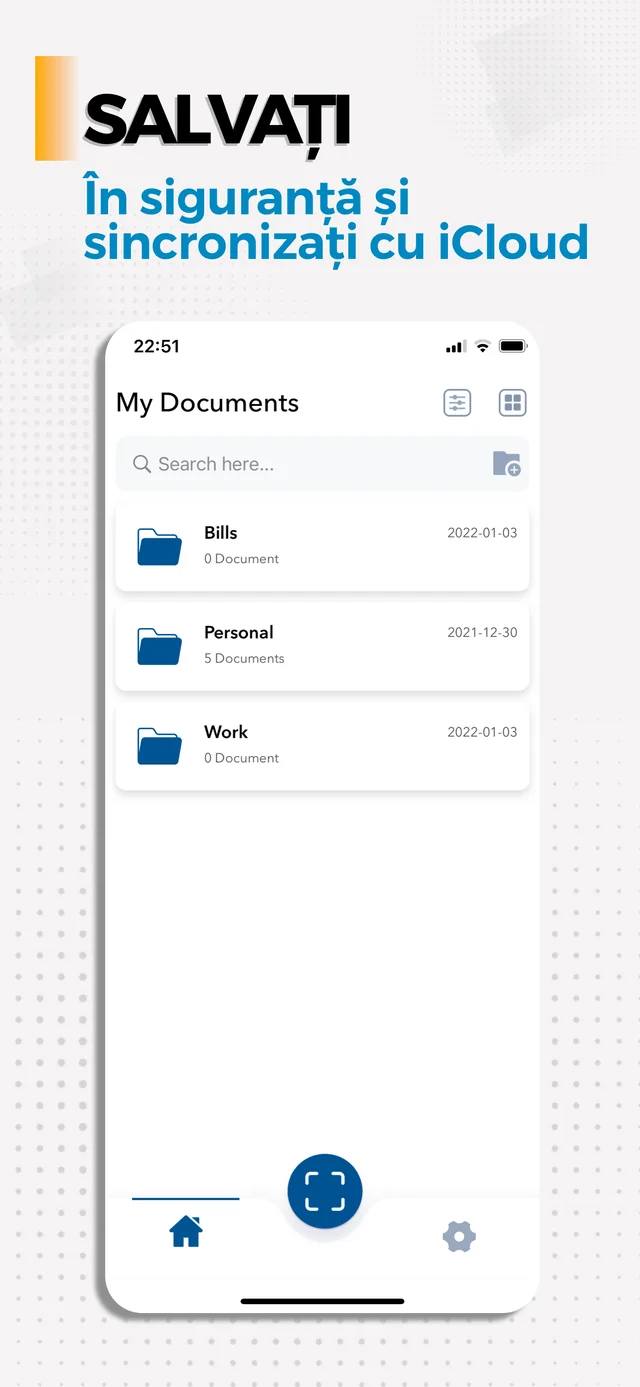Click the My Documents title
This screenshot has height=1387, width=640.
pos(207,403)
